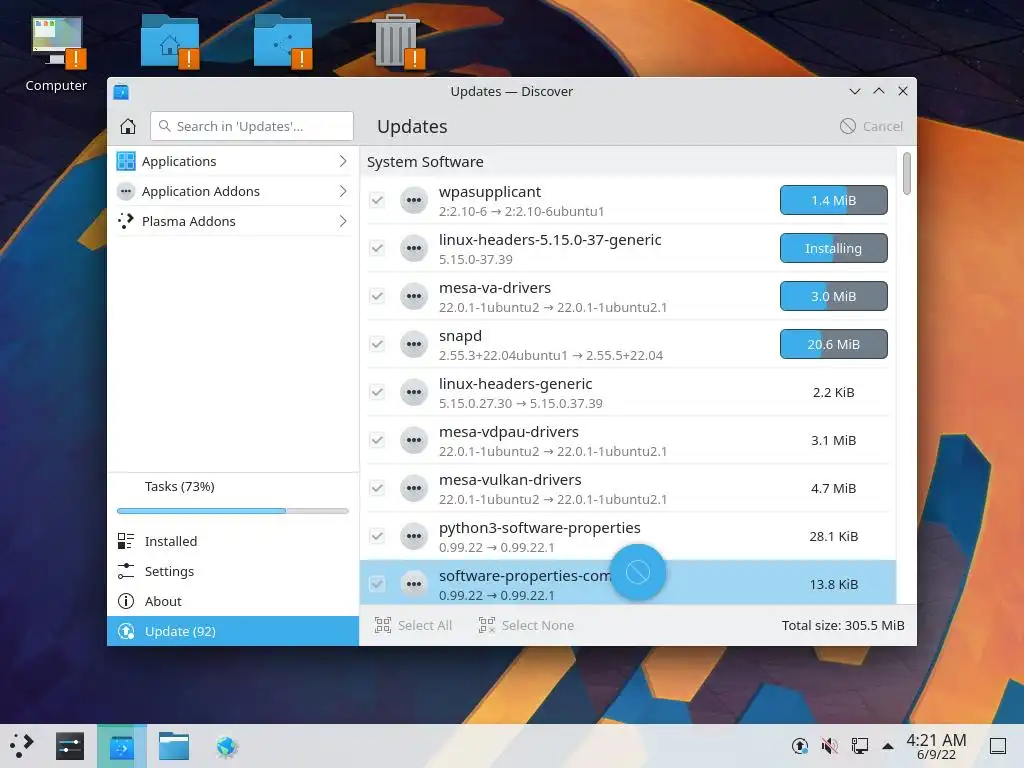The height and width of the screenshot is (768, 1024).
Task: Uncheck the snapd update checkbox
Action: pos(377,344)
